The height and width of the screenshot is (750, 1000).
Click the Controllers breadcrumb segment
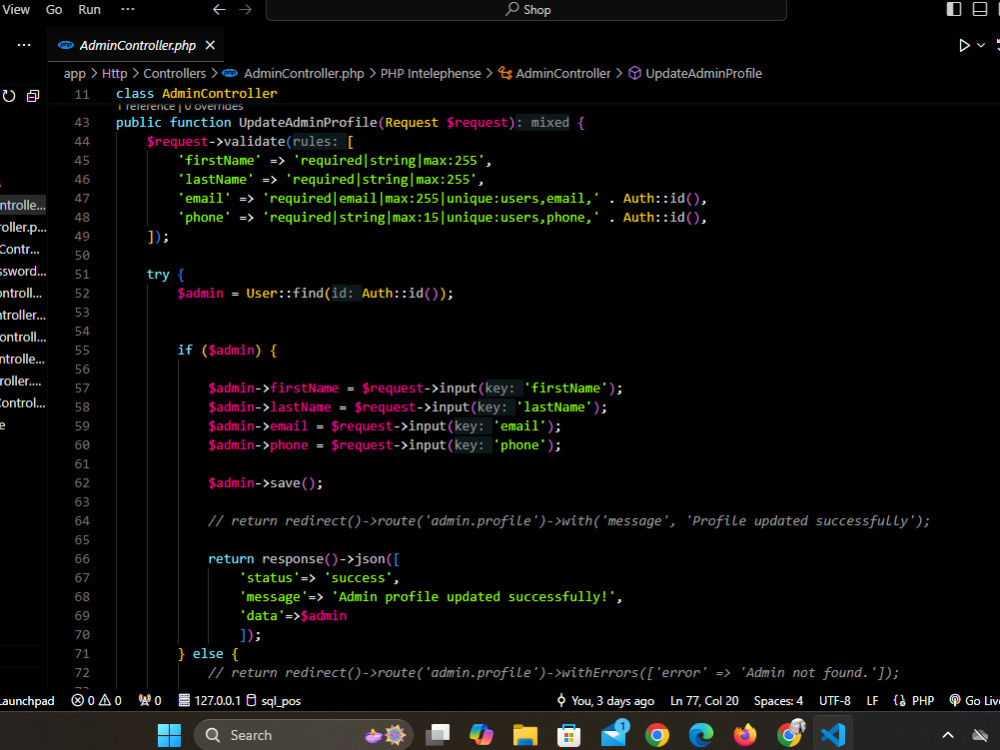tap(175, 73)
